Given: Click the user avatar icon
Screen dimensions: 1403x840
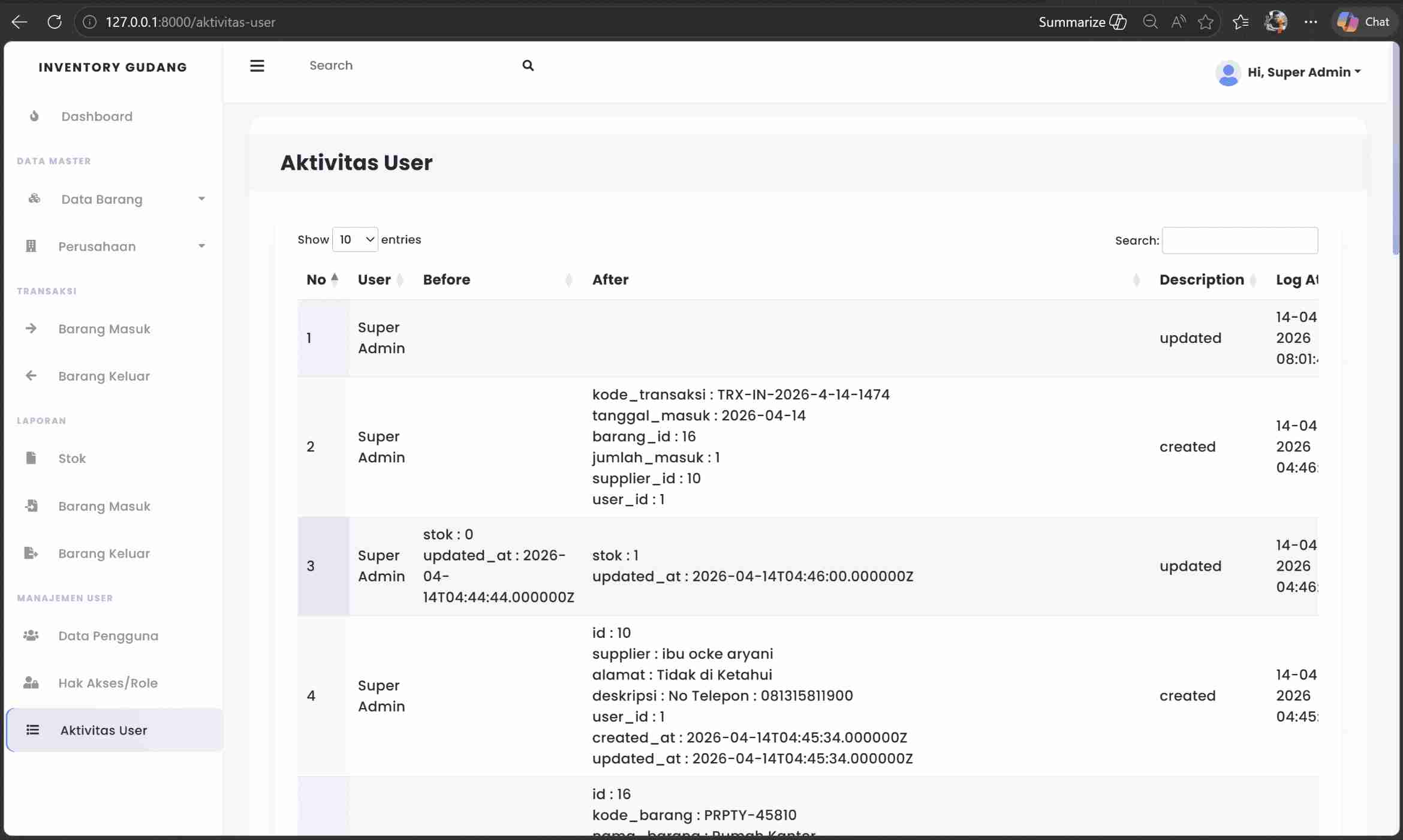Looking at the screenshot, I should (1228, 73).
